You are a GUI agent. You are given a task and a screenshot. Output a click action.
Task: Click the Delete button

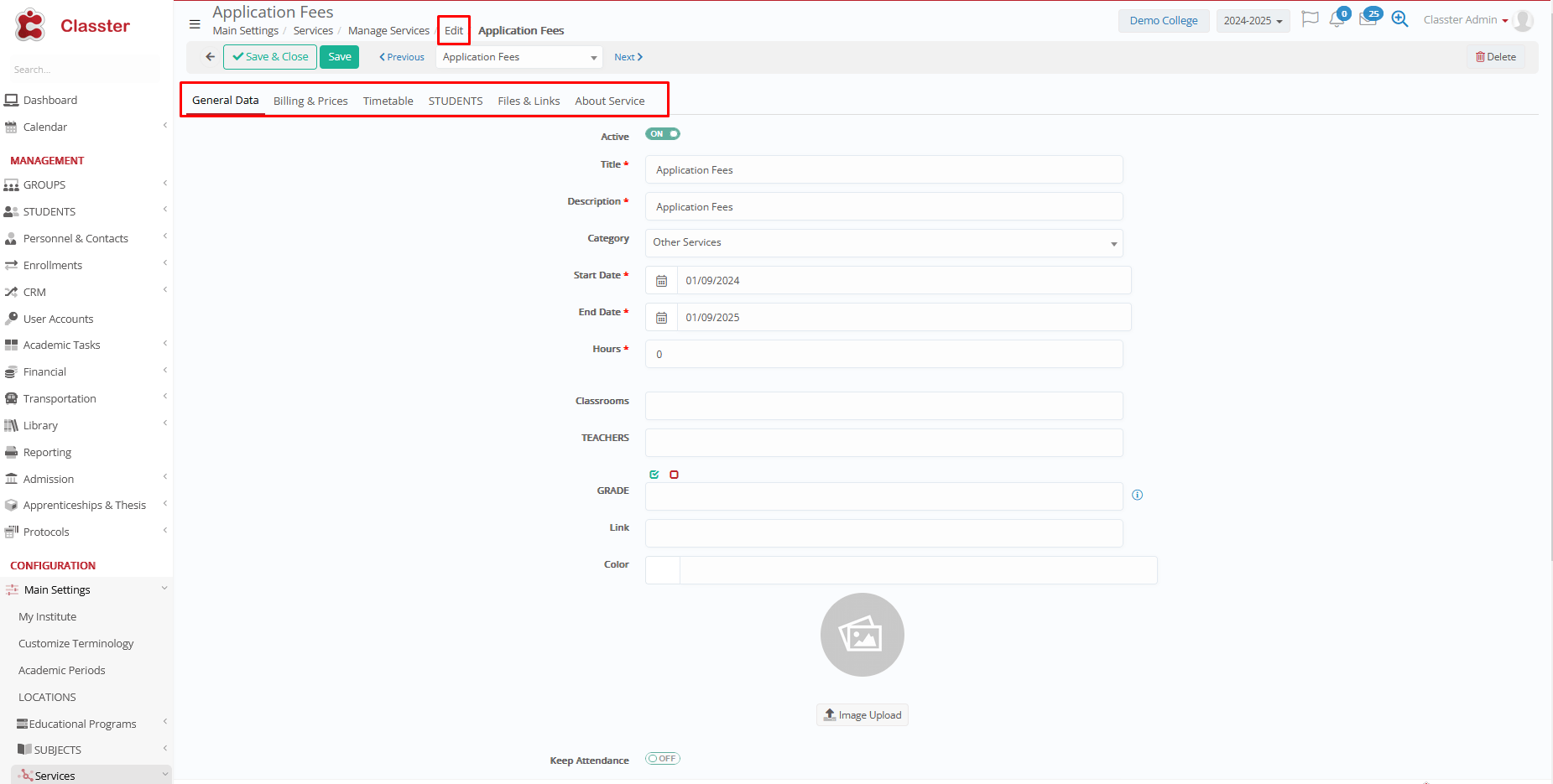(1495, 57)
